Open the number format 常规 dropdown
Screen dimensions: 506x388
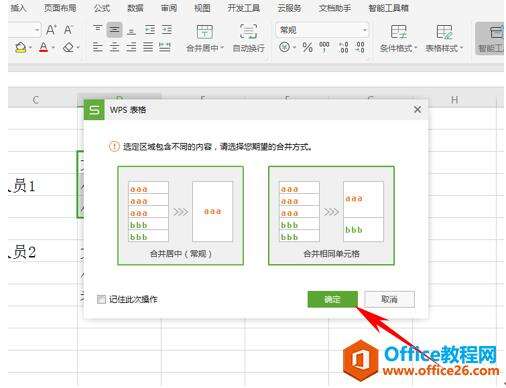(322, 30)
